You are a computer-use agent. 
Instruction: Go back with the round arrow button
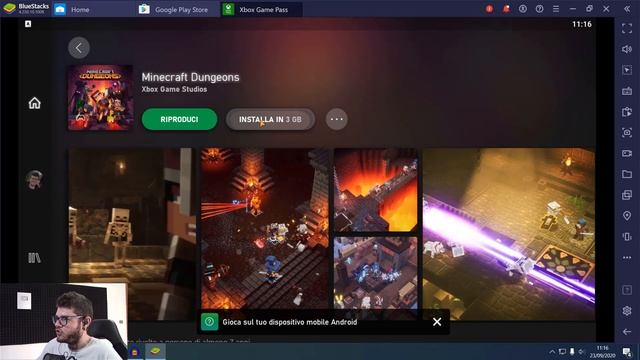coord(79,48)
